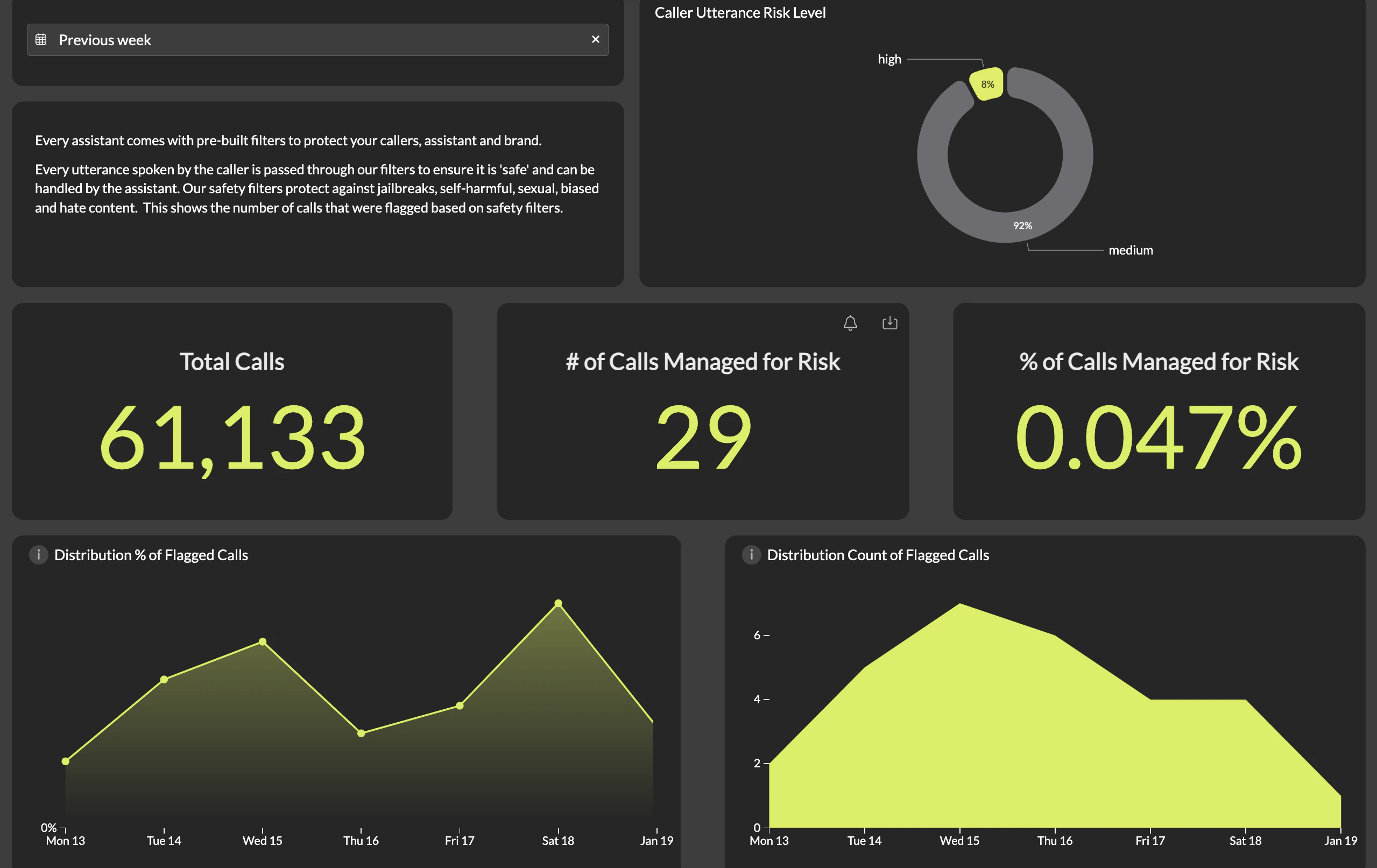This screenshot has width=1377, height=868.
Task: Click the 'medium' legend label on the donut
Action: [1131, 250]
